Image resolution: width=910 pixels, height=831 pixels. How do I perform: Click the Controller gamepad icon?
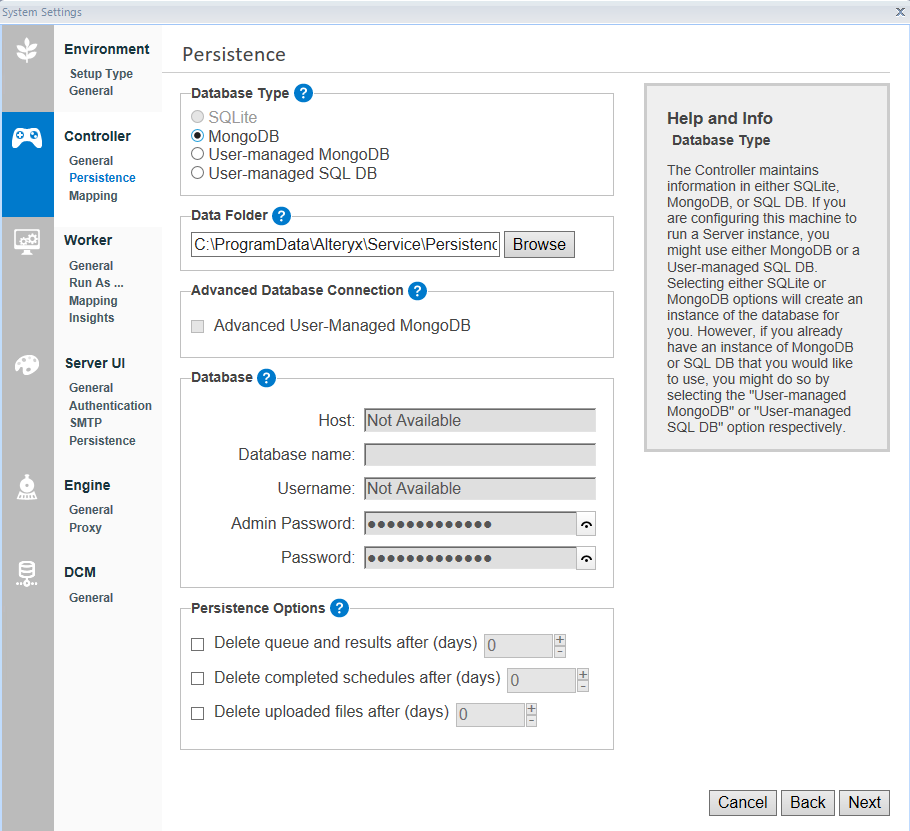pos(27,138)
